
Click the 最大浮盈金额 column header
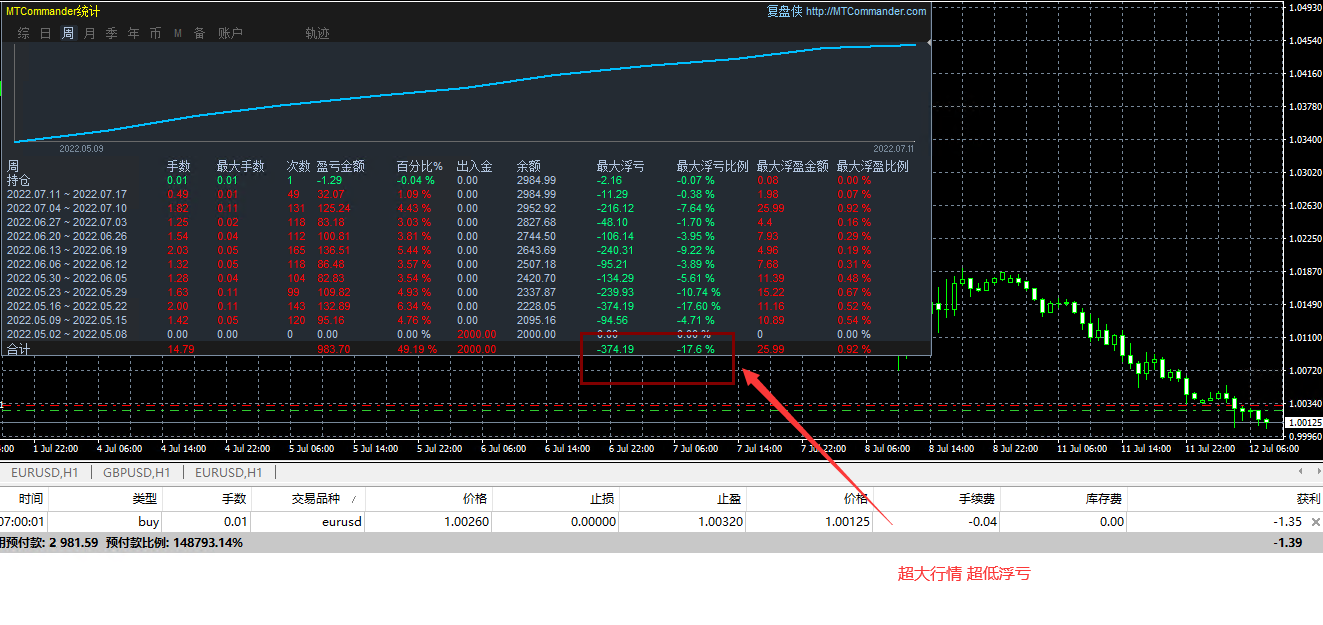[x=792, y=166]
